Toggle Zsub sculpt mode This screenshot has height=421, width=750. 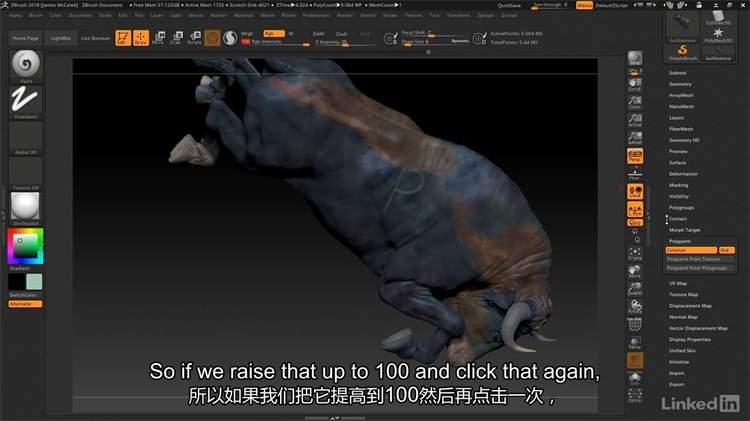342,34
